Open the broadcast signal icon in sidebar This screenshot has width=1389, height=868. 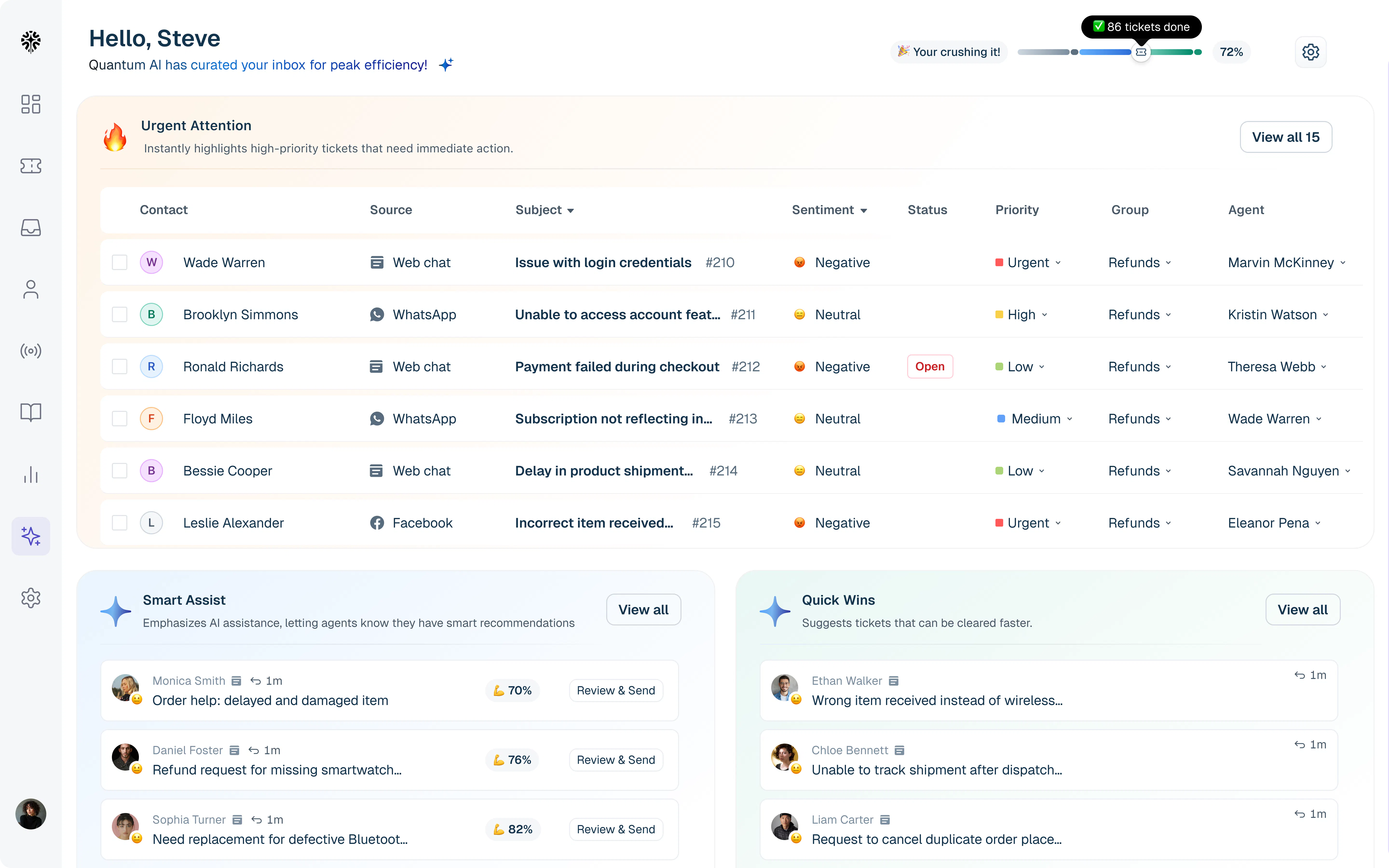(x=31, y=351)
